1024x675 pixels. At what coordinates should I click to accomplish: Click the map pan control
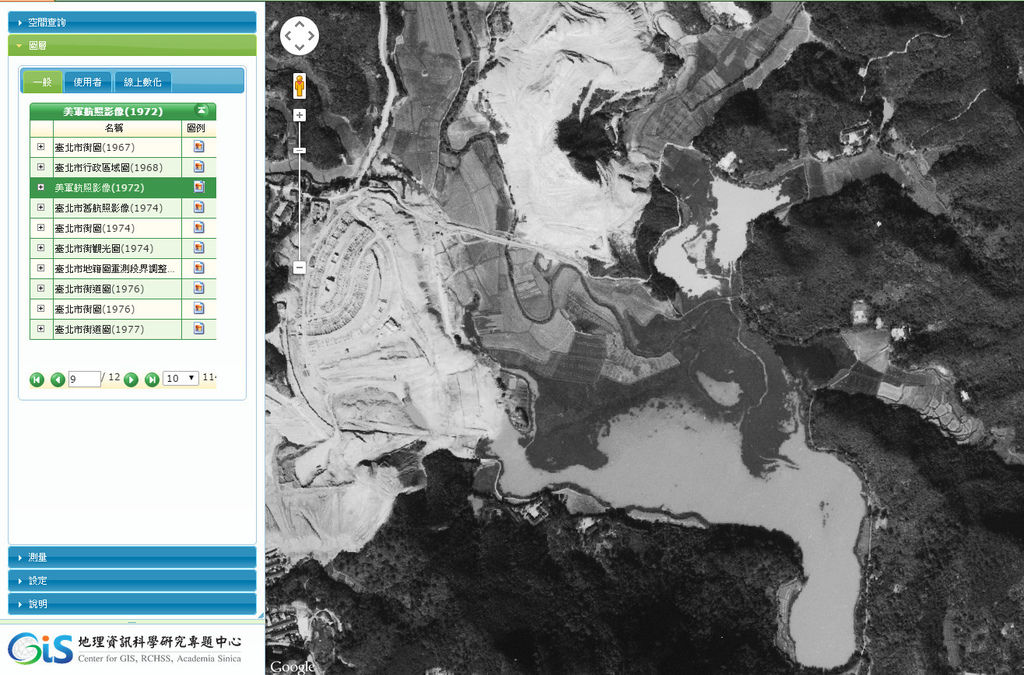click(x=299, y=35)
